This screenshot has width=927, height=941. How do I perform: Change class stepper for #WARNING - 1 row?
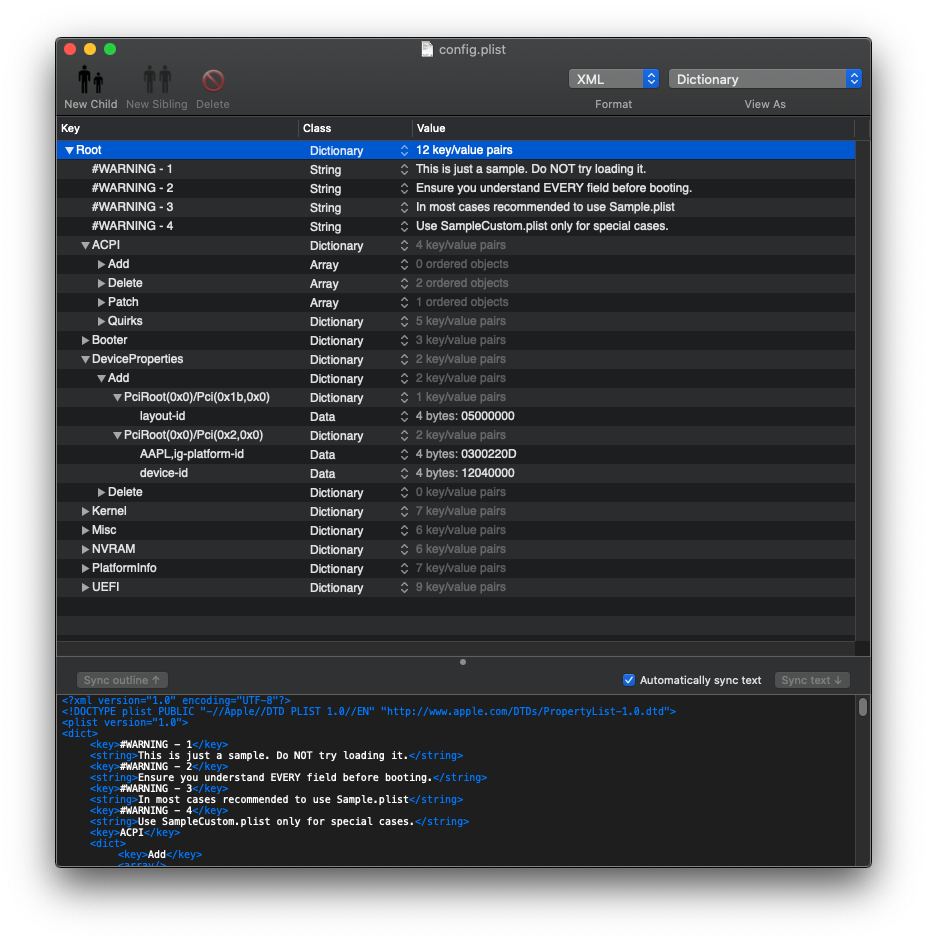coord(404,169)
